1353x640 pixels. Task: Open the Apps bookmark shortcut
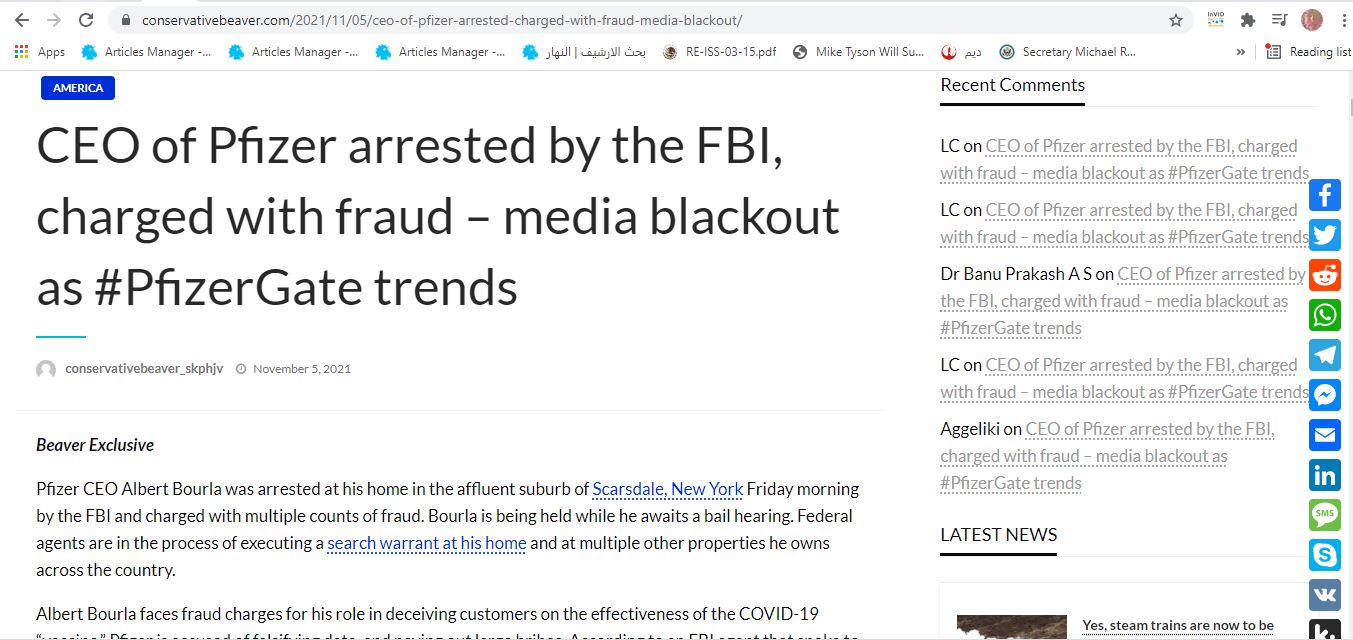[x=40, y=52]
